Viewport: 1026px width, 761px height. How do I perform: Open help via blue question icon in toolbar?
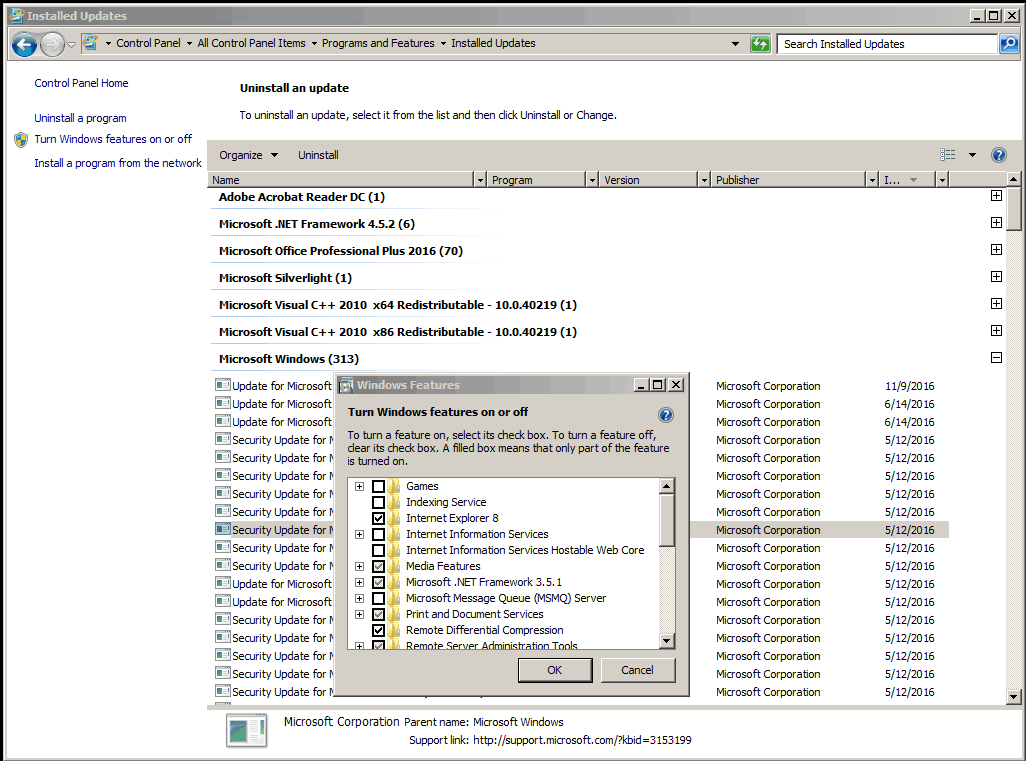pyautogui.click(x=998, y=155)
